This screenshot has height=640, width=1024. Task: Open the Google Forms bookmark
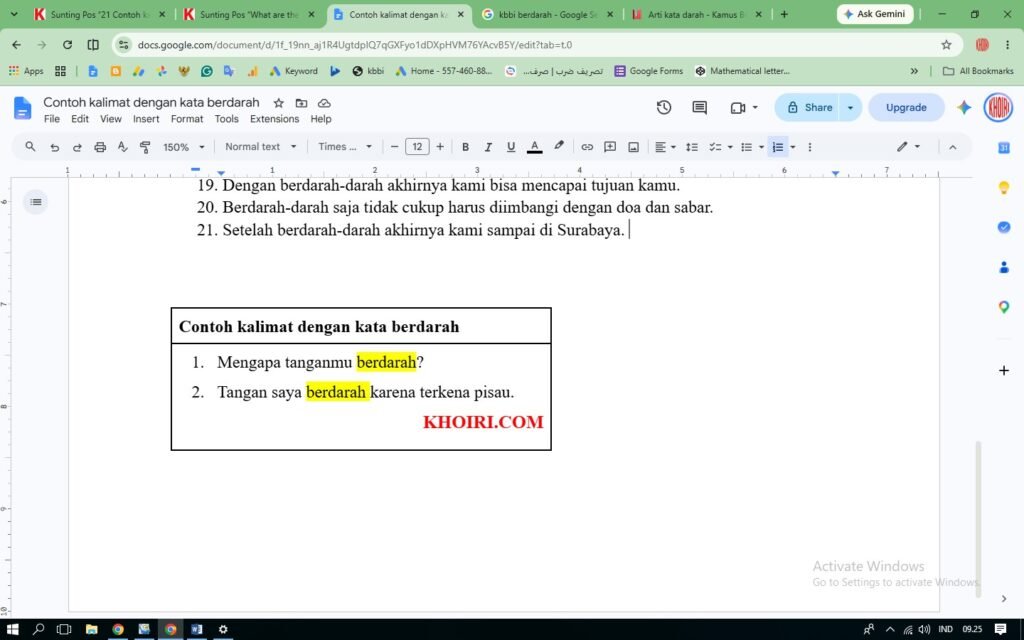coord(648,71)
